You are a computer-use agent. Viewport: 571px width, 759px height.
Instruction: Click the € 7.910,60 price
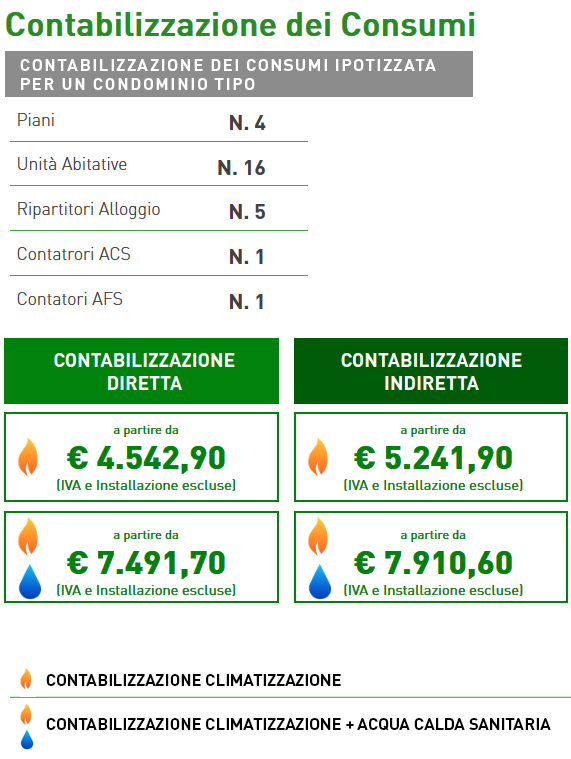point(433,563)
